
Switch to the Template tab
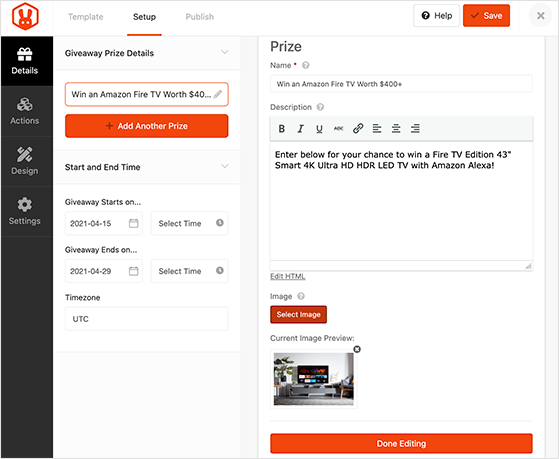point(86,17)
